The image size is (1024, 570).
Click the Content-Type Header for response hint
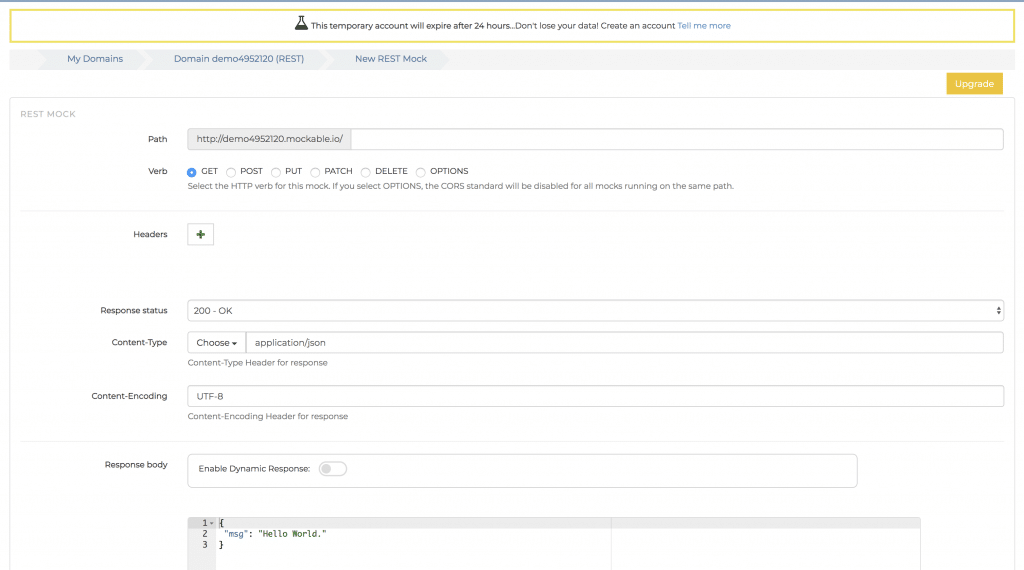[257, 363]
